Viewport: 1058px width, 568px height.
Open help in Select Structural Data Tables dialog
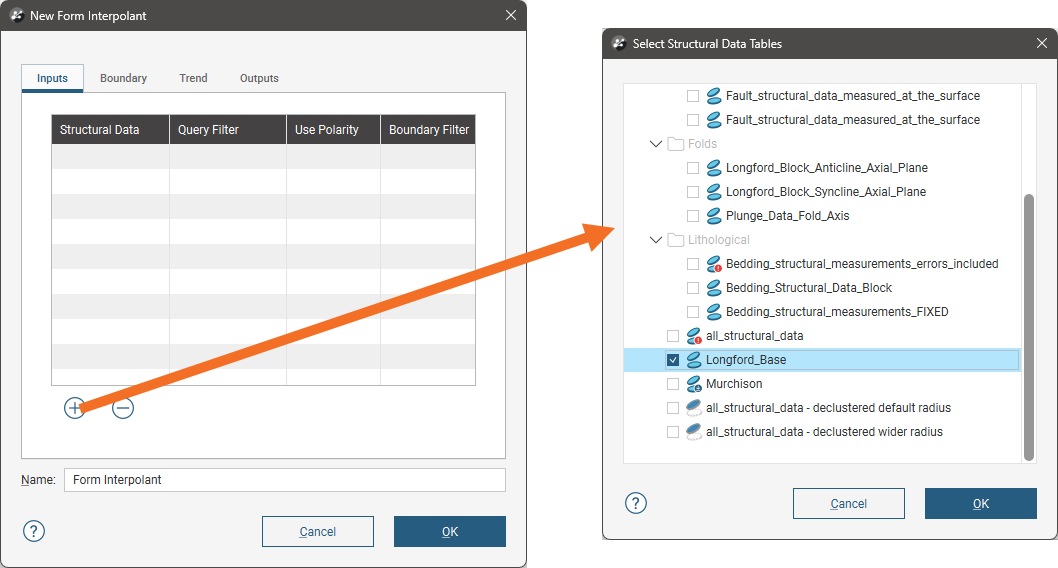636,503
